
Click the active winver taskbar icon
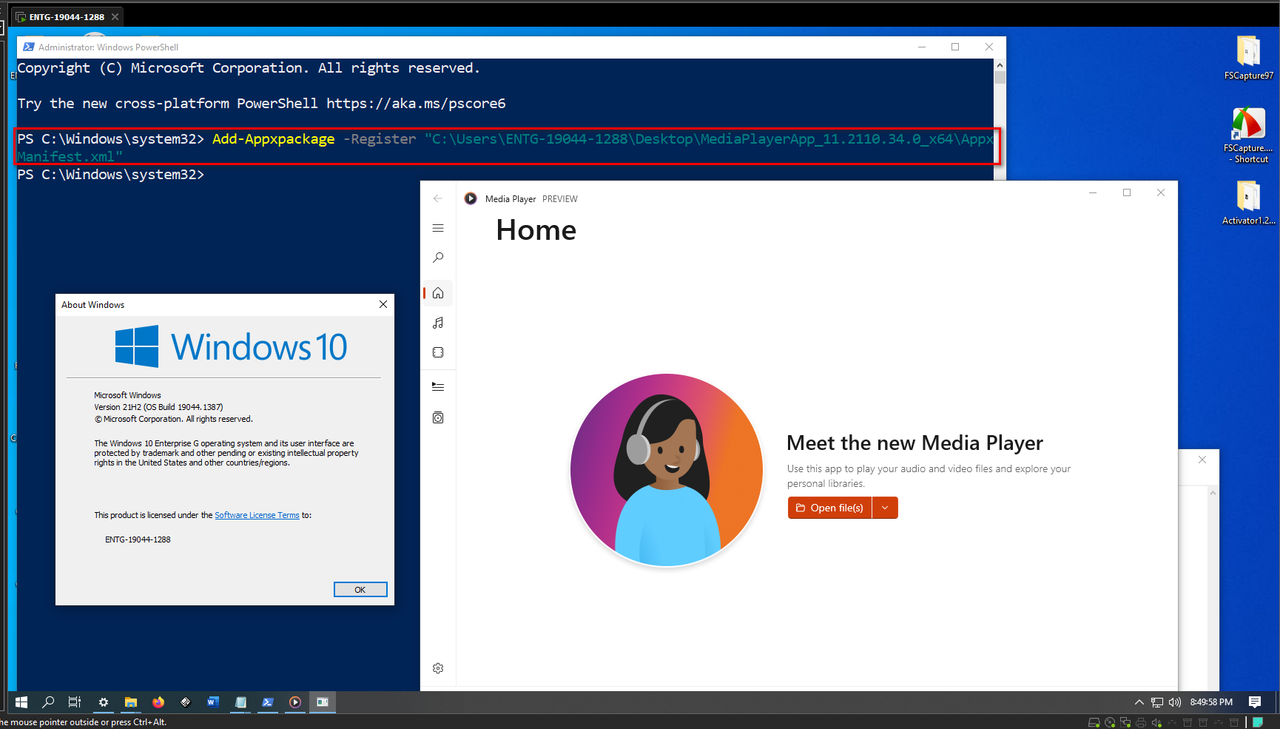click(323, 702)
